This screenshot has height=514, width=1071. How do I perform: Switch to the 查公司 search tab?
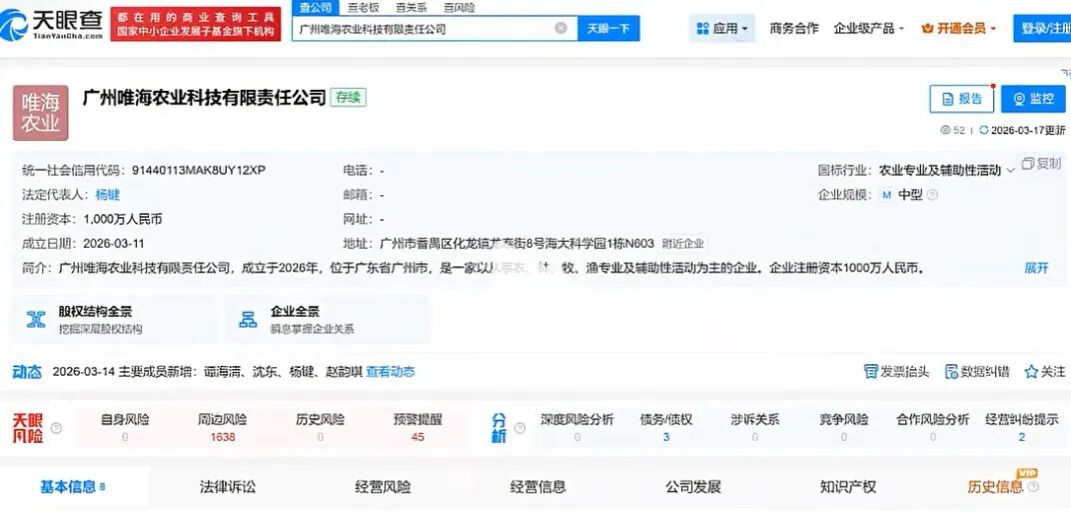316,8
